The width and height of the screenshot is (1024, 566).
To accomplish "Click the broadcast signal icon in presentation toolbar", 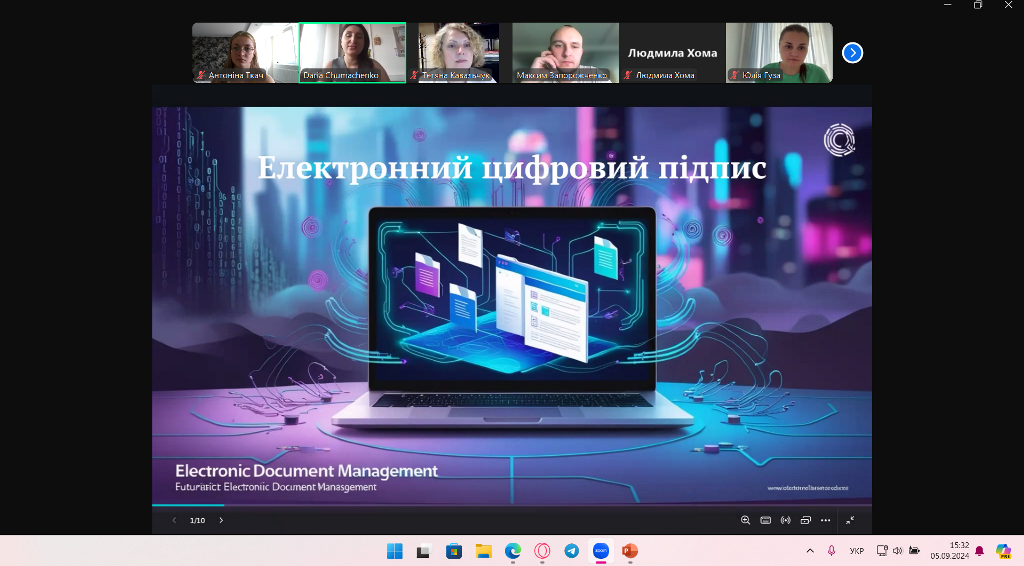I will pyautogui.click(x=785, y=520).
